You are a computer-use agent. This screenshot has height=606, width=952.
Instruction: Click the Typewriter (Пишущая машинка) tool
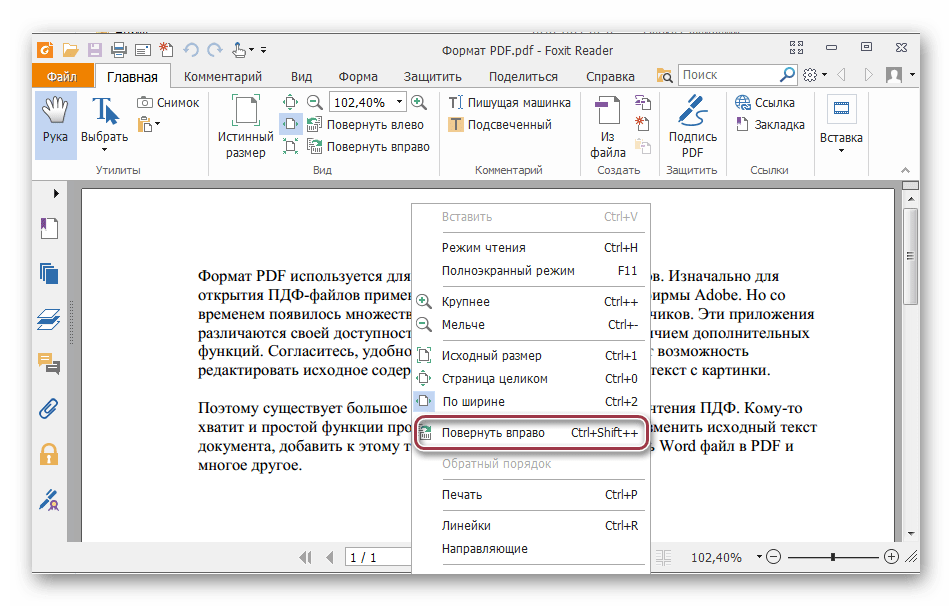pyautogui.click(x=456, y=102)
